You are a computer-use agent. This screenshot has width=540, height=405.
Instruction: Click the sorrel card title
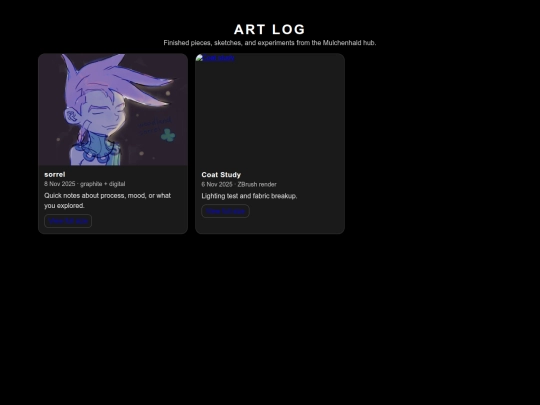click(55, 175)
